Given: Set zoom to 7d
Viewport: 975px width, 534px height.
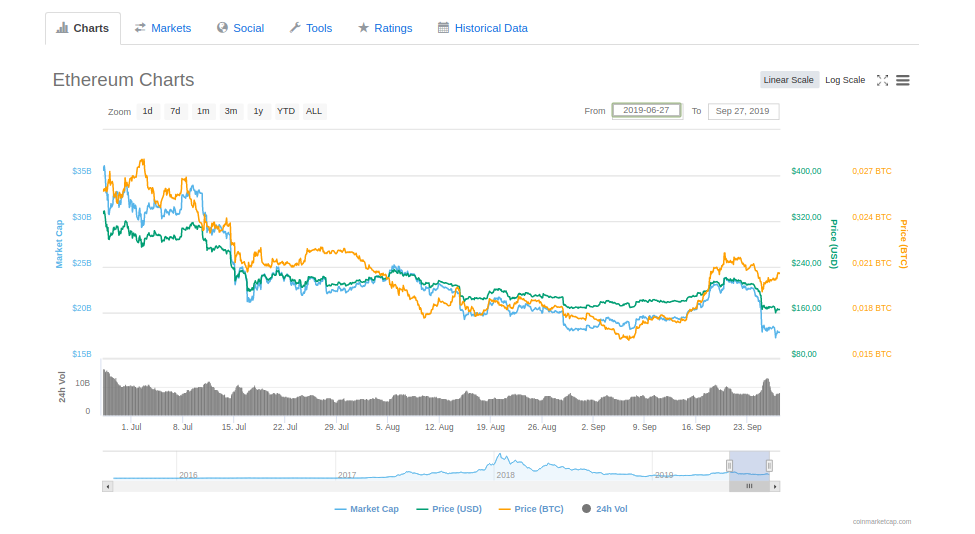Looking at the screenshot, I should 175,111.
